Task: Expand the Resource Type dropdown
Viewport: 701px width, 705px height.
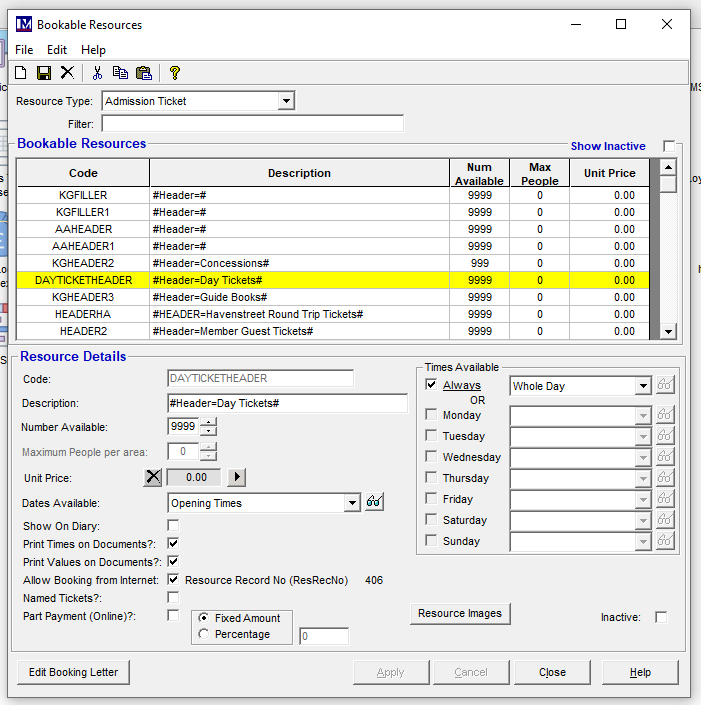Action: tap(286, 101)
